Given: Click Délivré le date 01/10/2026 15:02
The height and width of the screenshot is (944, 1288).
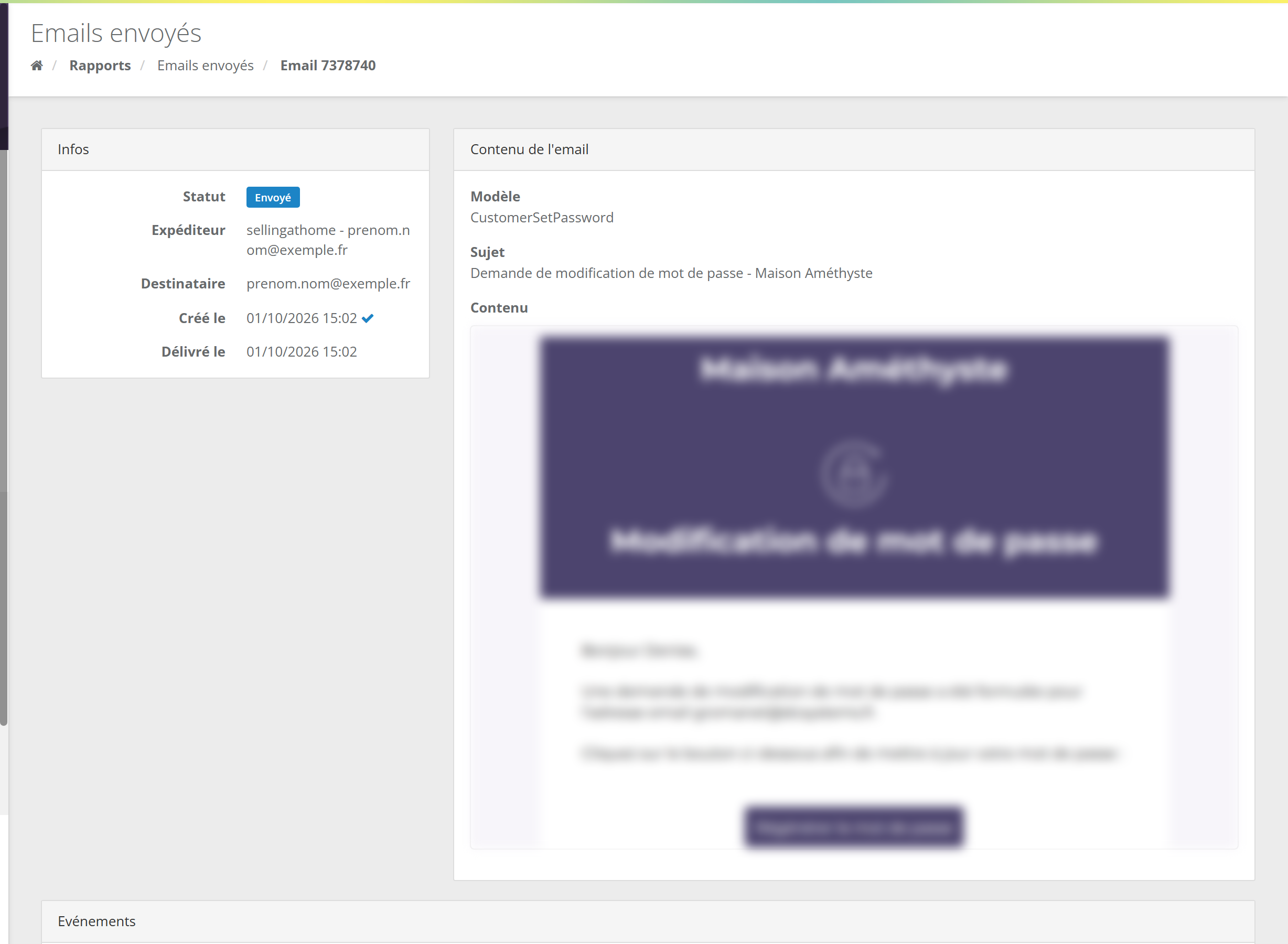Looking at the screenshot, I should 302,352.
